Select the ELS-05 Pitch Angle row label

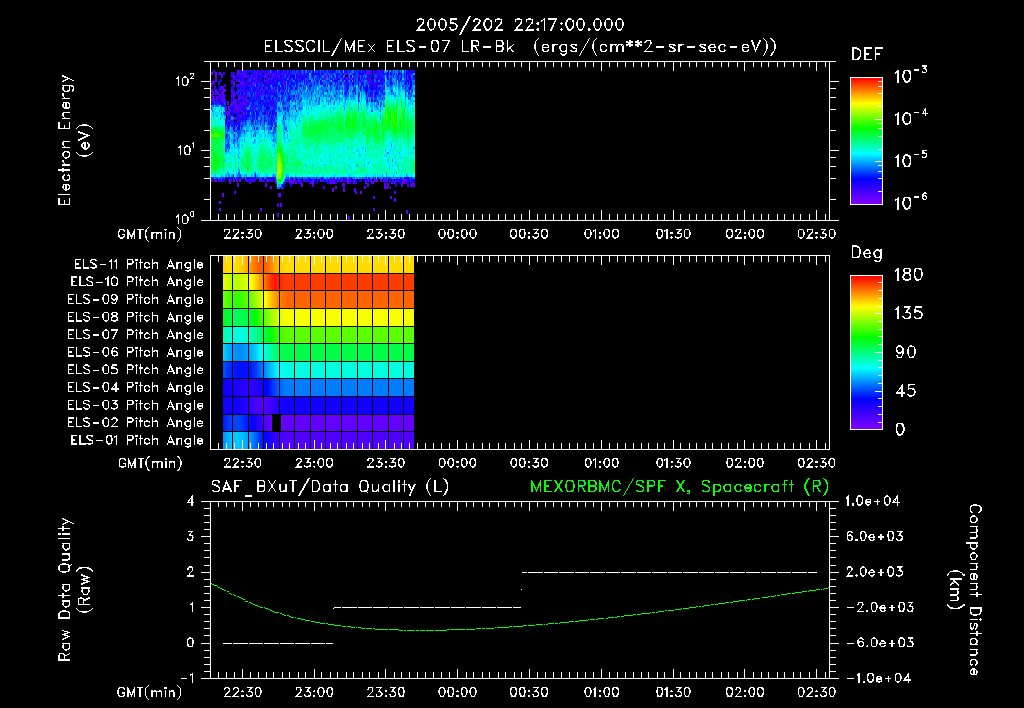pyautogui.click(x=136, y=370)
